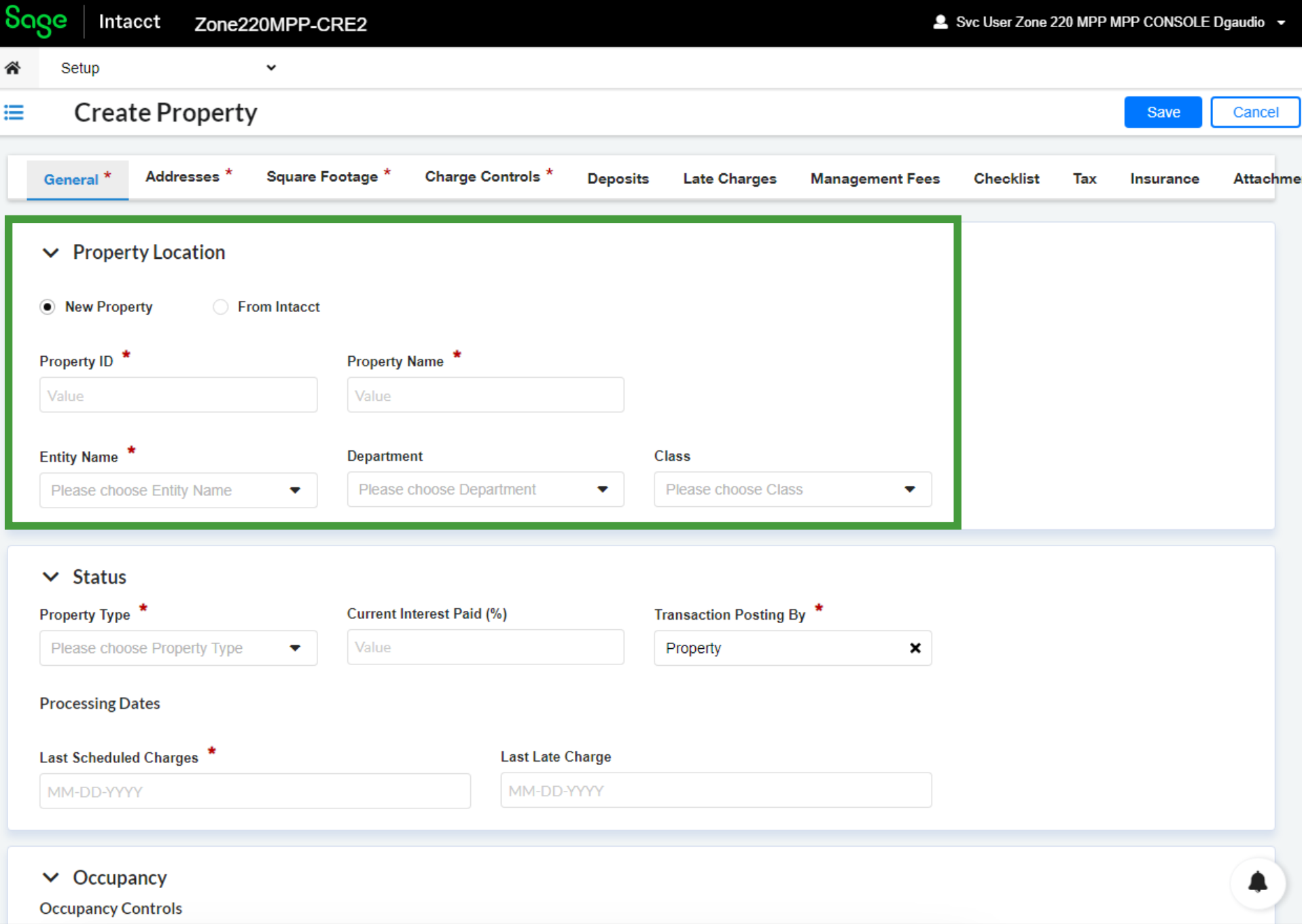Open the blue list menu icon
This screenshot has height=924, width=1302.
[x=14, y=112]
